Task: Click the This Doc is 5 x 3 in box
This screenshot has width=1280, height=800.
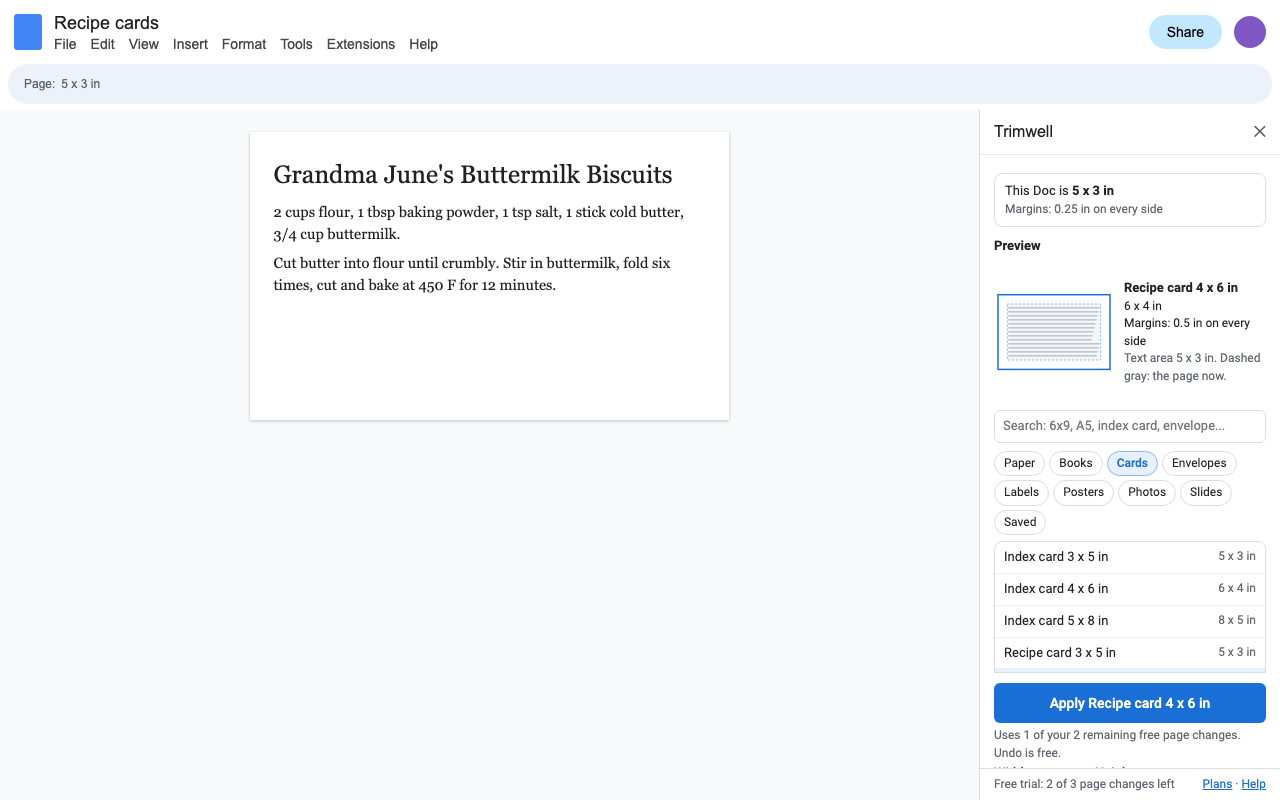Action: 1130,200
